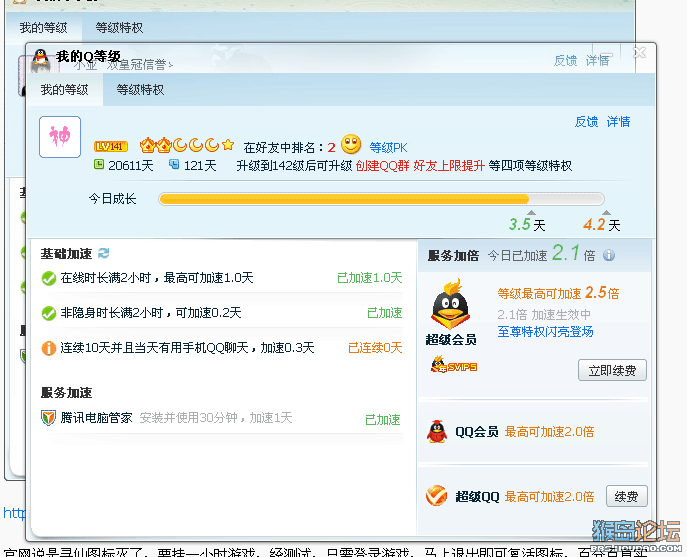The image size is (687, 557).
Task: Click the 超级会员 penguin icon
Action: (x=450, y=304)
